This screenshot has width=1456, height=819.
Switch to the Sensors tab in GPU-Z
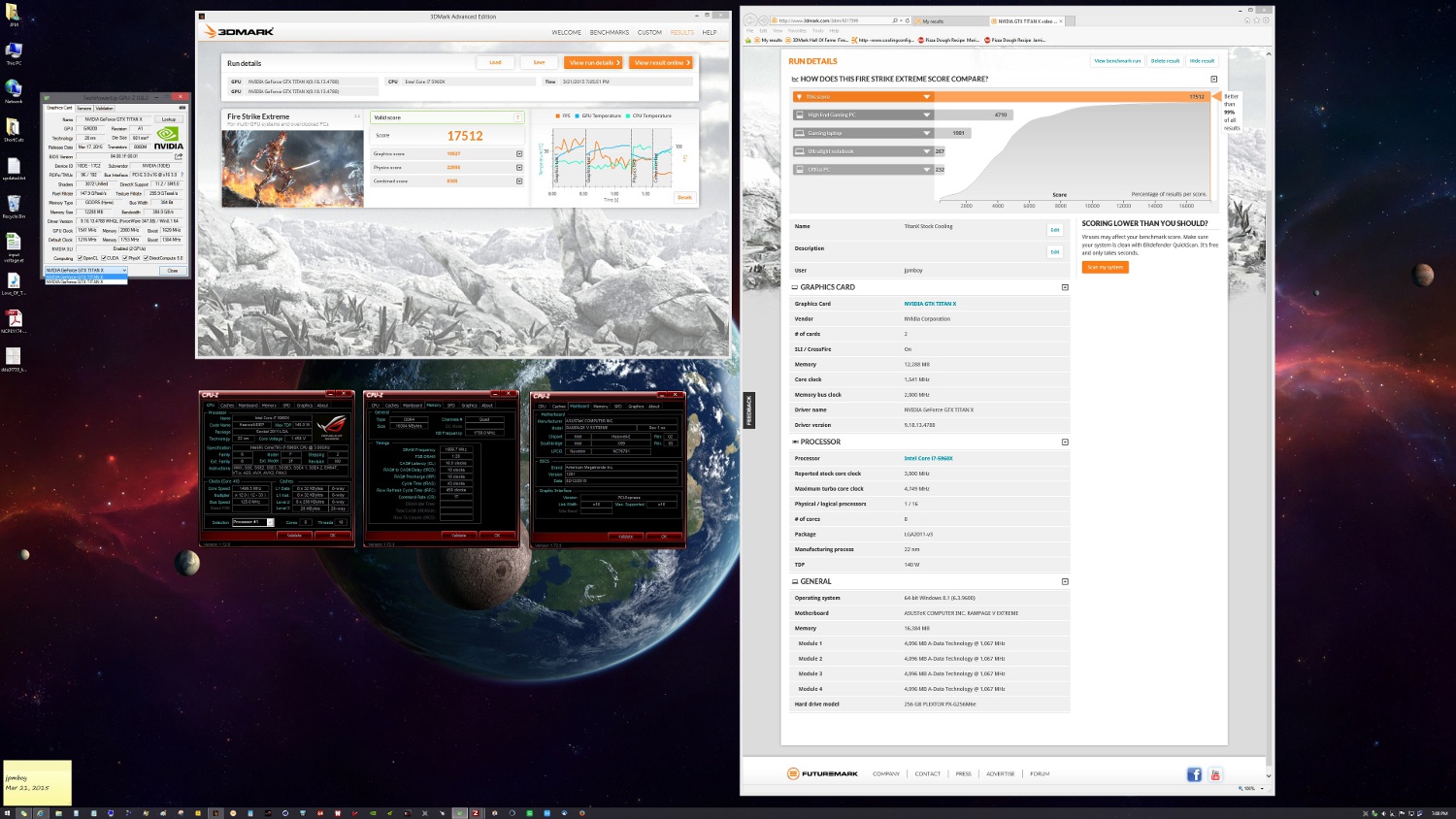pos(84,108)
